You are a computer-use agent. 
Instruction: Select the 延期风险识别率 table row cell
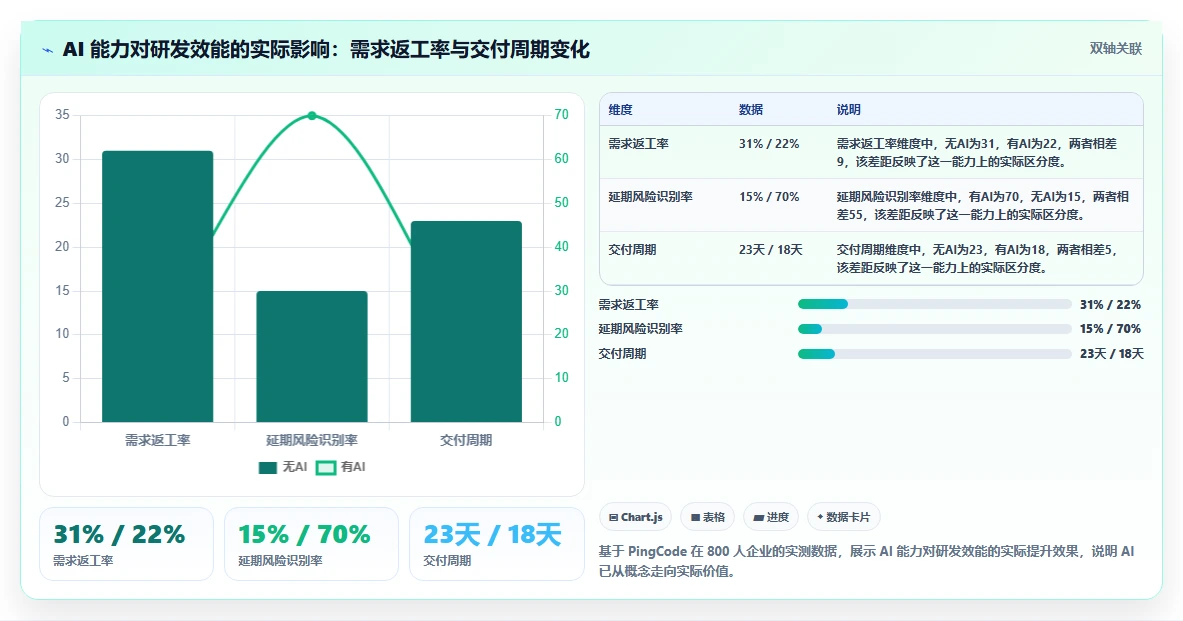pyautogui.click(x=650, y=196)
